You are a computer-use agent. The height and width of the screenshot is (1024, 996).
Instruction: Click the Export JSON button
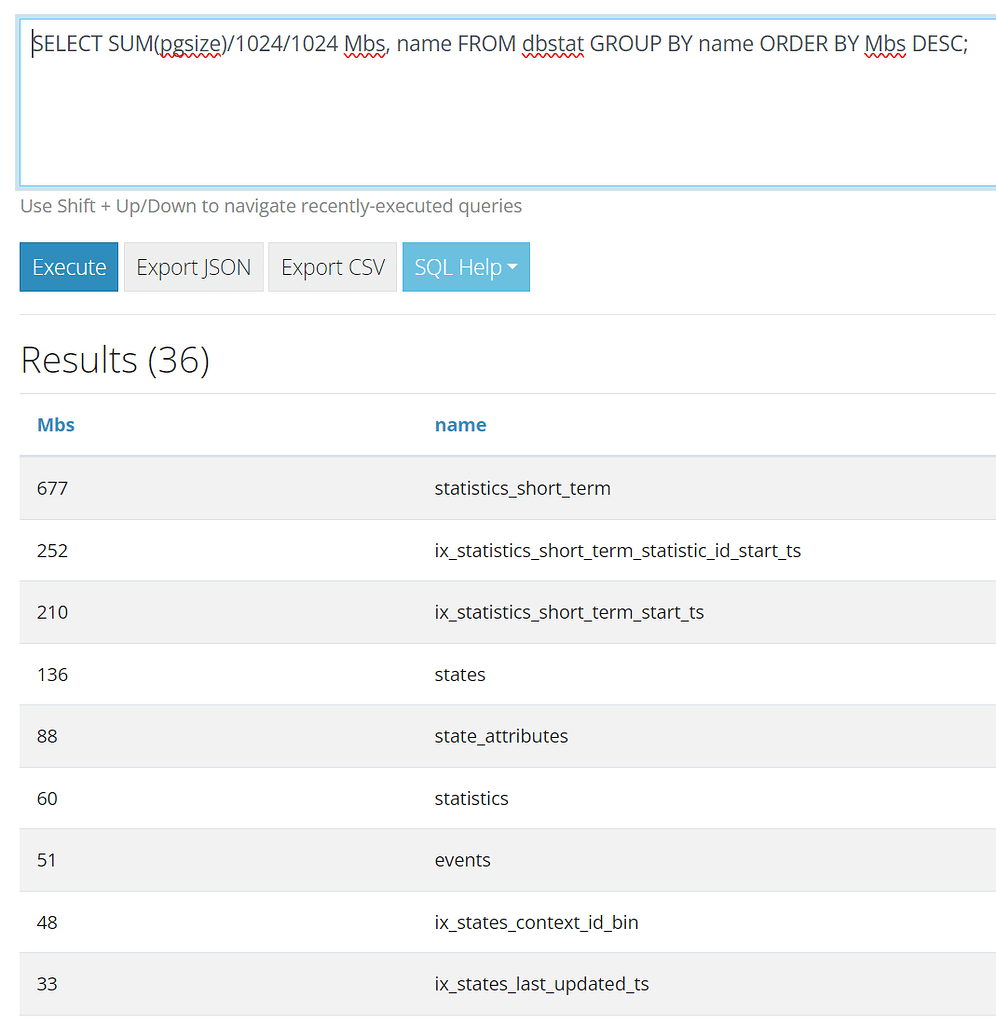pos(193,267)
